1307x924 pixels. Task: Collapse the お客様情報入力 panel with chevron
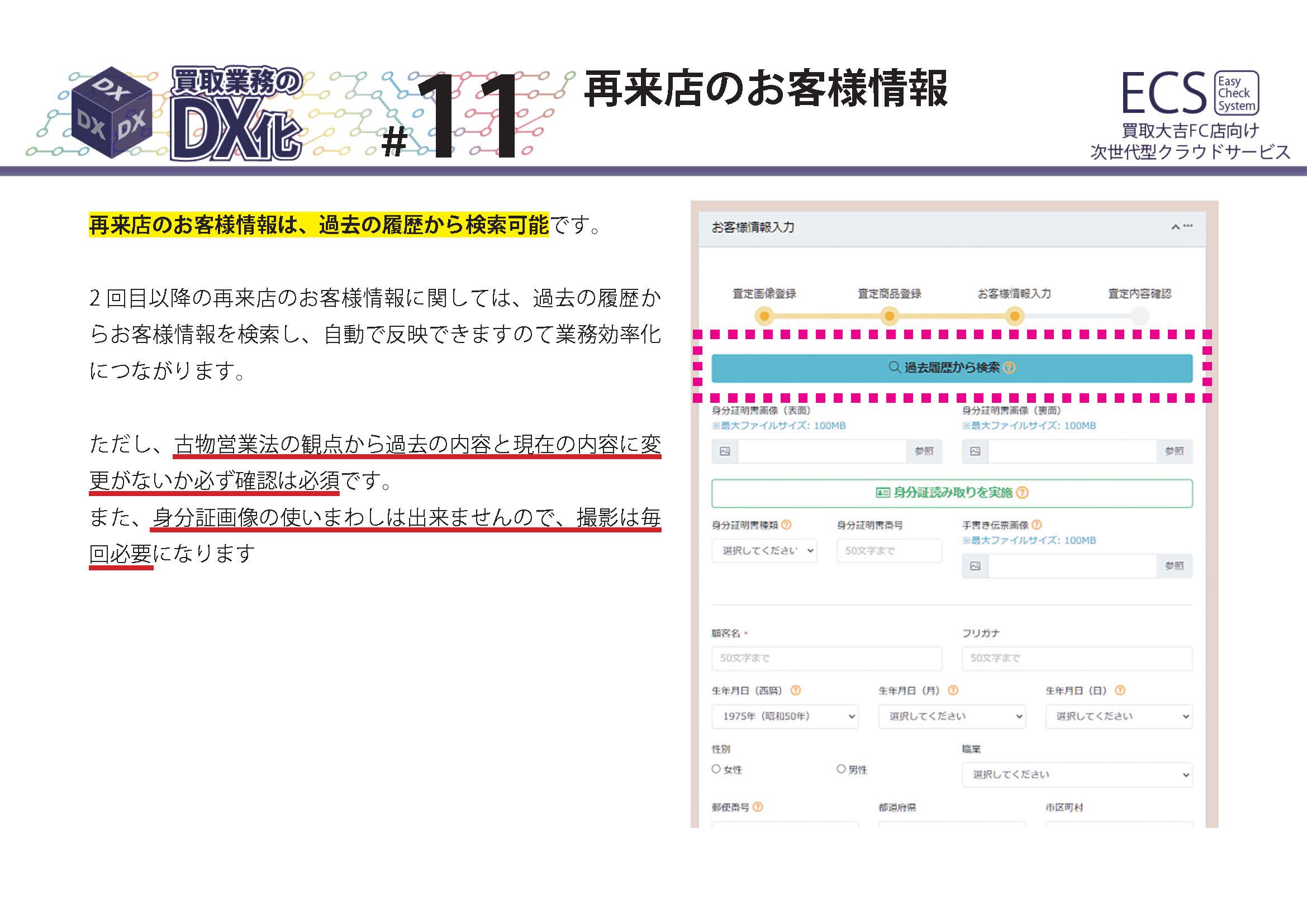click(1175, 227)
